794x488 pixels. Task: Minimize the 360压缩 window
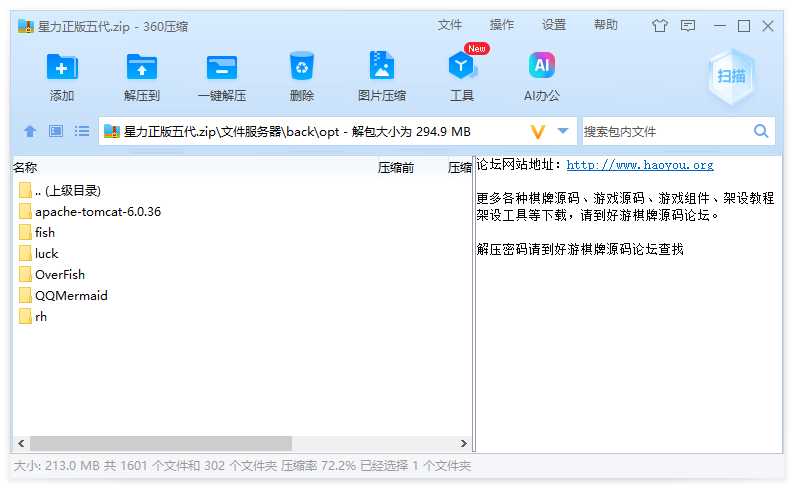(720, 25)
